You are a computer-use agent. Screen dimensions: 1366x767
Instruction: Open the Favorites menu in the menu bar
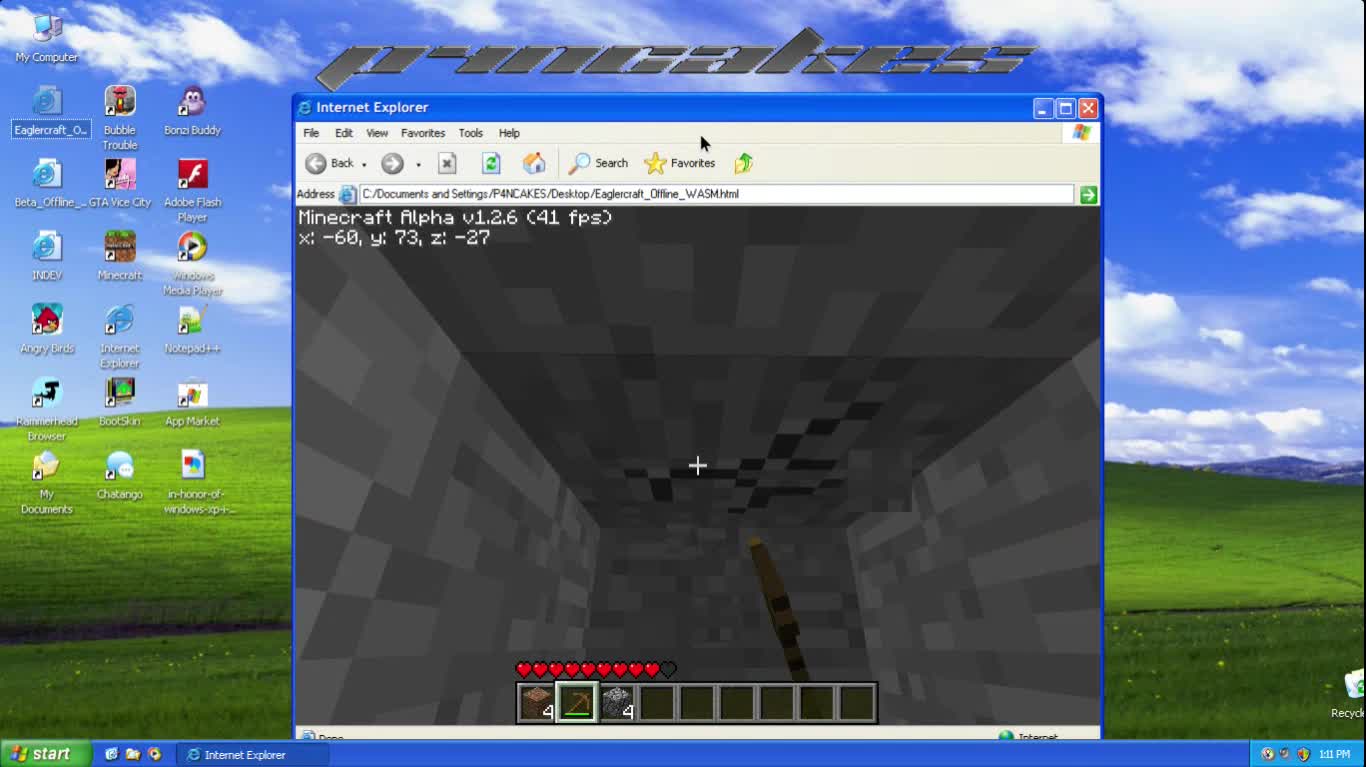click(423, 133)
